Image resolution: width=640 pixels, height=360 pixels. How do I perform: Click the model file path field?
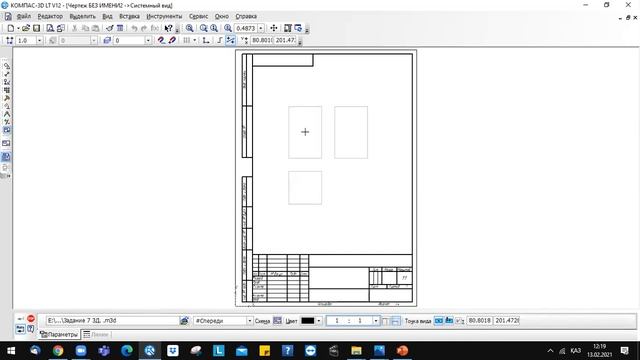pos(113,321)
